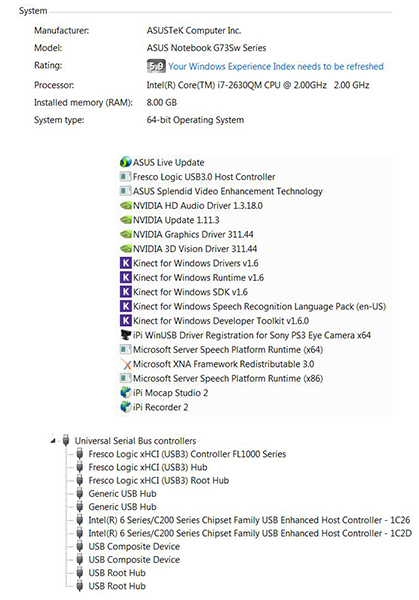419x600 pixels.
Task: Select the last USB Root Hub entry
Action: coord(117,586)
